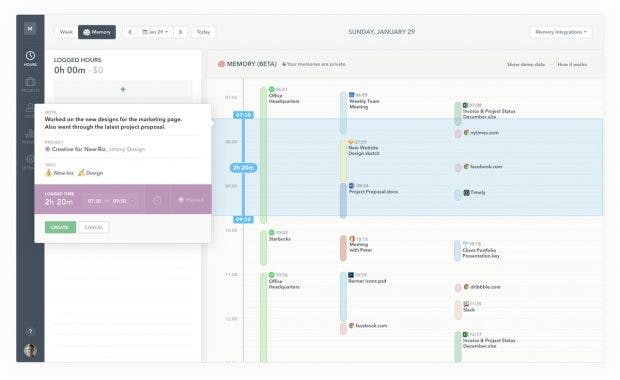
Task: Click the timer stopwatch icon in logged time bar
Action: click(157, 200)
